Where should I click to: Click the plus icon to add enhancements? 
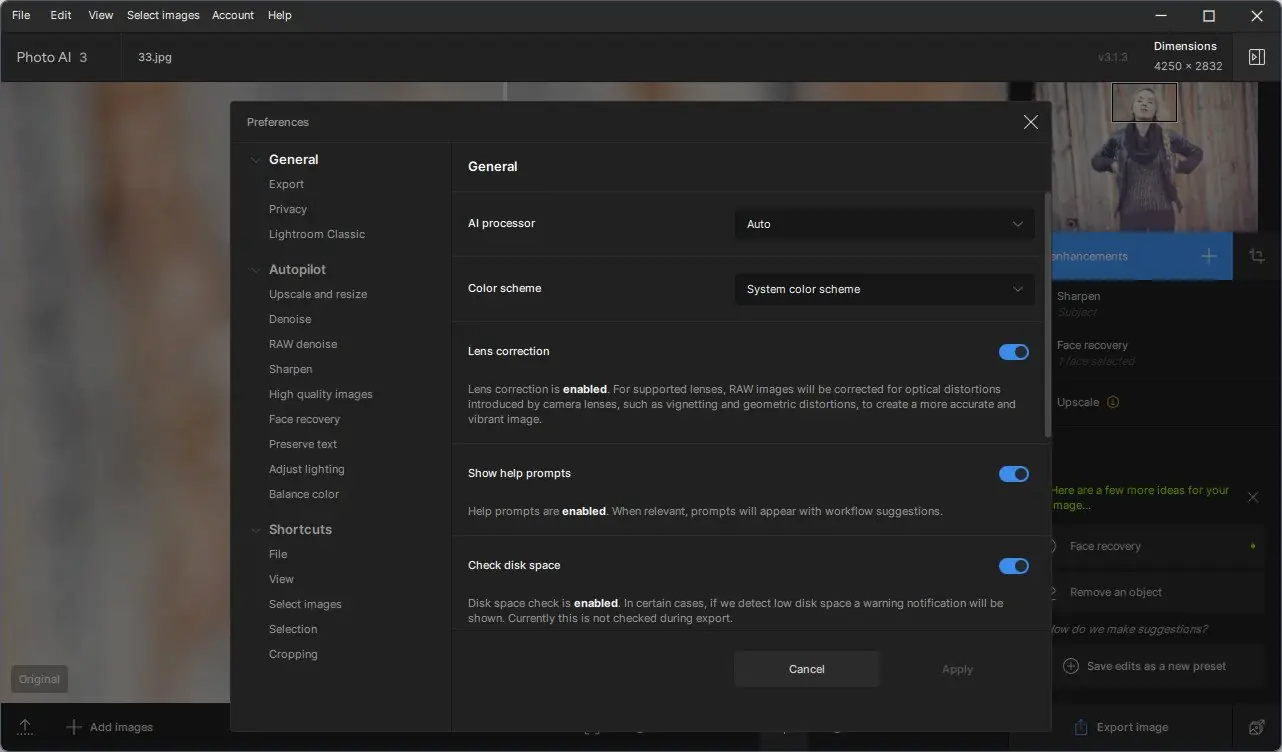click(x=1208, y=256)
